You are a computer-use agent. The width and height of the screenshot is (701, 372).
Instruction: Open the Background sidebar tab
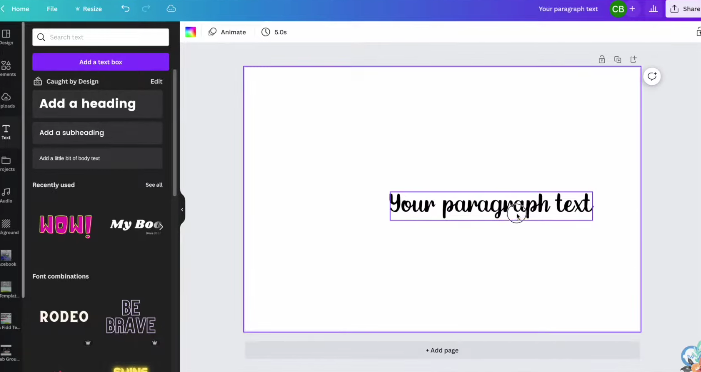coord(6,227)
